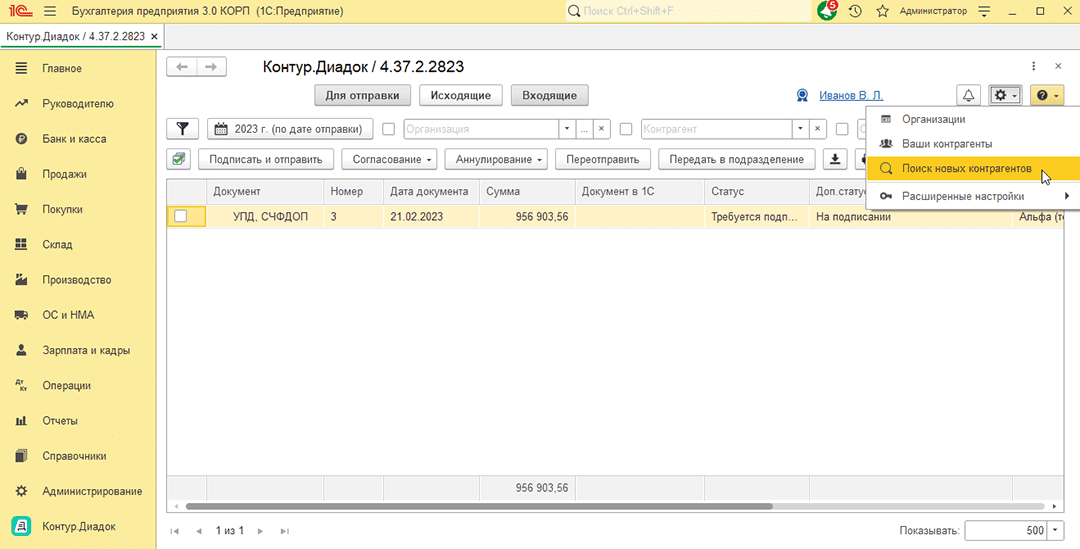Click Передать в подразделение button
The height and width of the screenshot is (549, 1080).
[736, 159]
